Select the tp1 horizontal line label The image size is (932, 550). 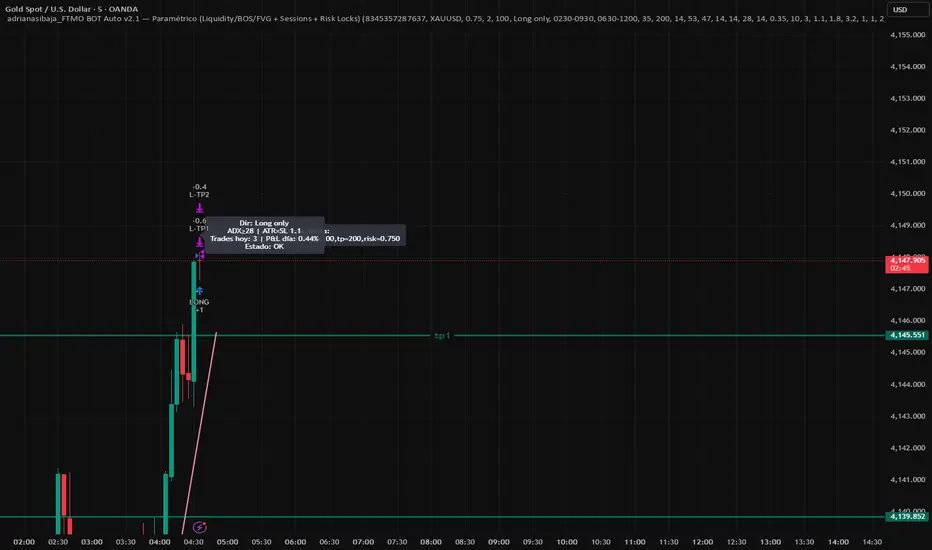(441, 336)
